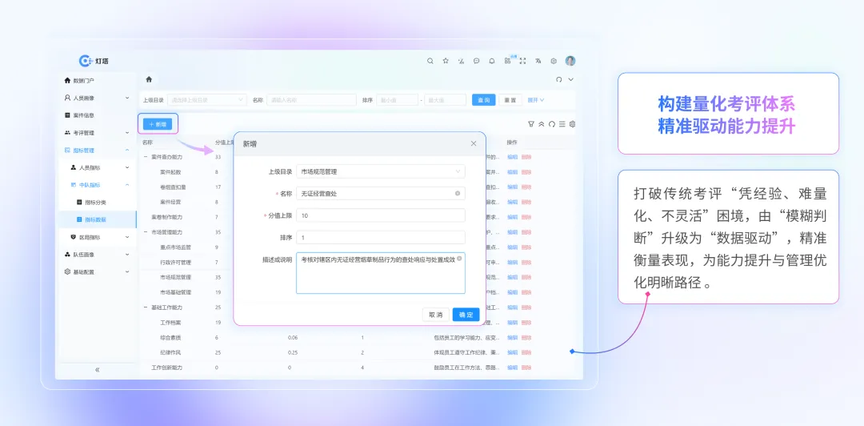Toggle fullscreen via the expand-arrows icon
The image size is (864, 426).
point(523,61)
